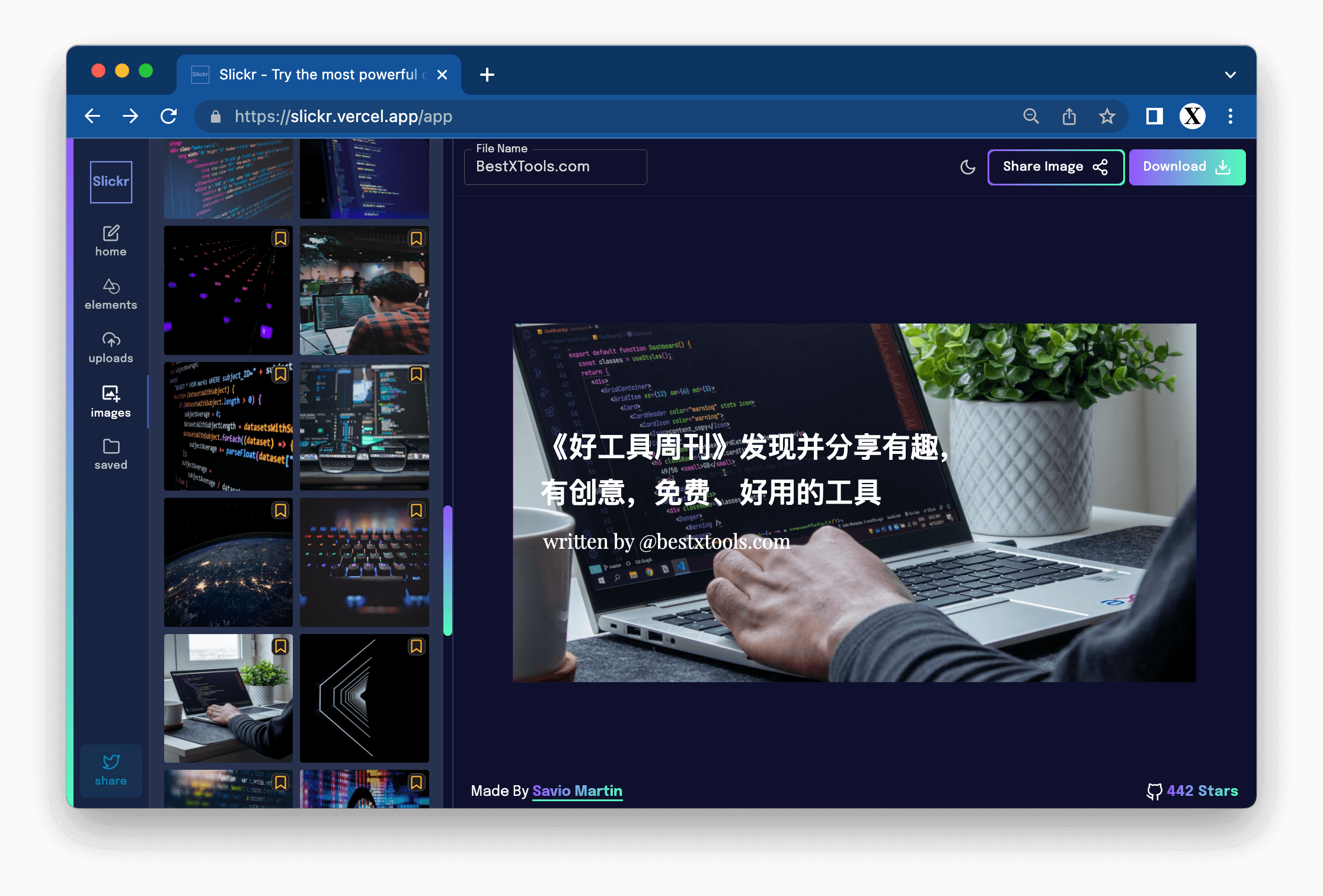Open Chrome three-dot menu

coord(1230,116)
